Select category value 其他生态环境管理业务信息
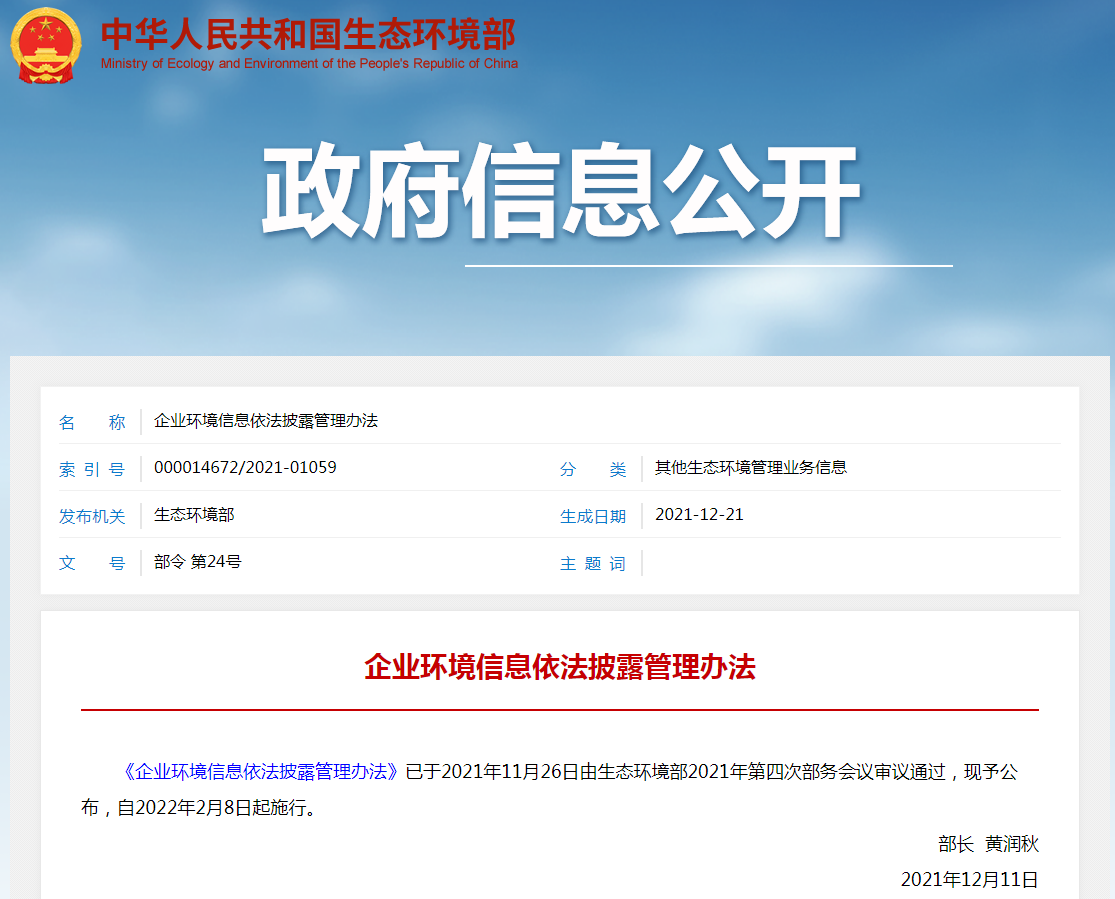The height and width of the screenshot is (899, 1115). [x=751, y=467]
